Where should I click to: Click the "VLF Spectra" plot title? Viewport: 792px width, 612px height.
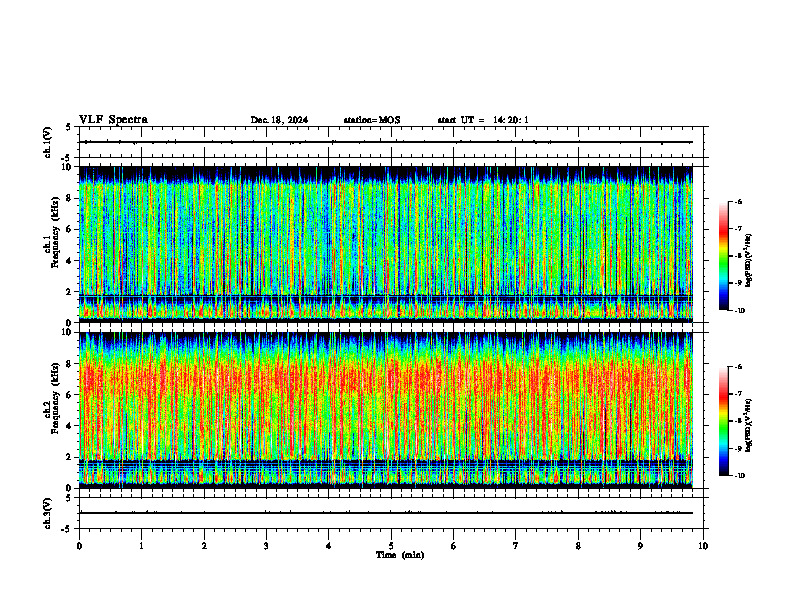[113, 120]
